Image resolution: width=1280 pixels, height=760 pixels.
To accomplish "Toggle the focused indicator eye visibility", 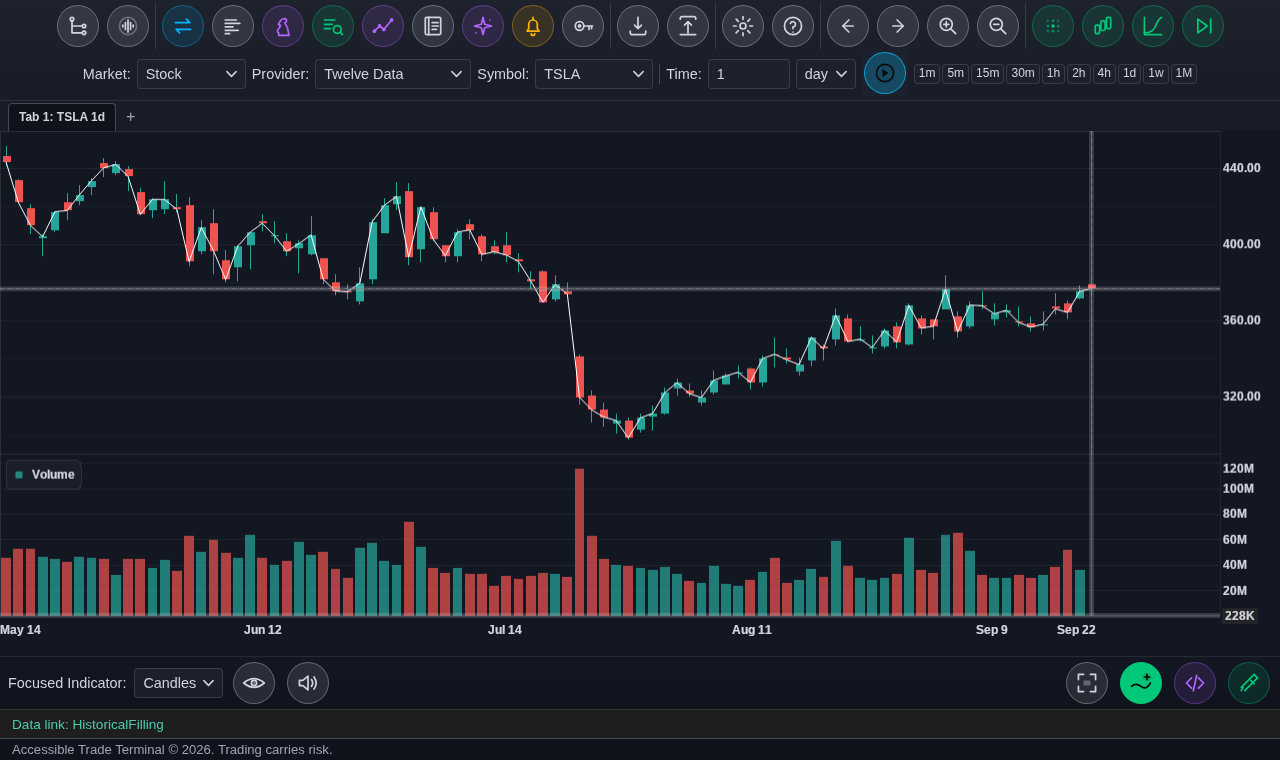I will [254, 683].
